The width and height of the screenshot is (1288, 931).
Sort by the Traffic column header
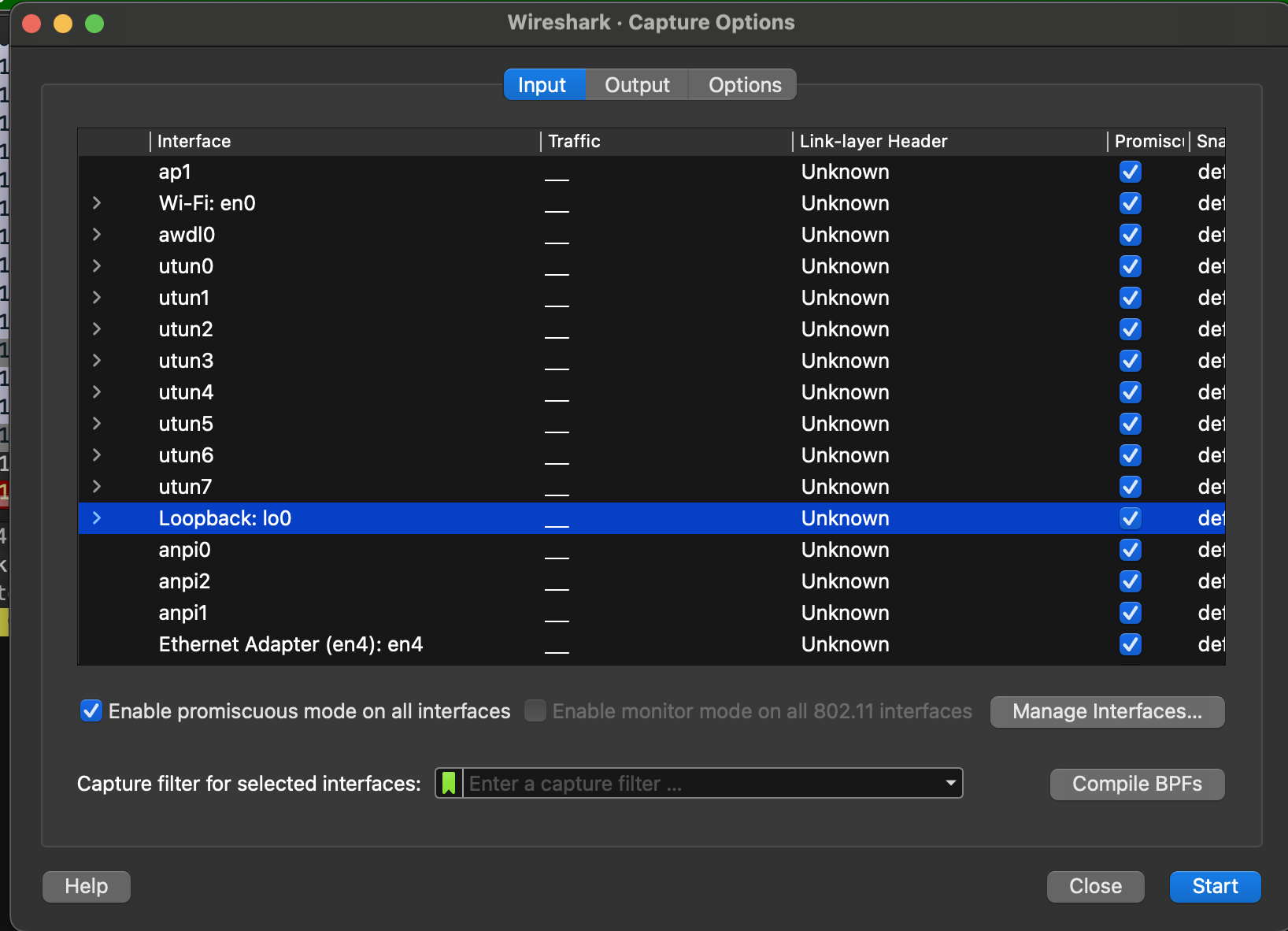pos(666,141)
